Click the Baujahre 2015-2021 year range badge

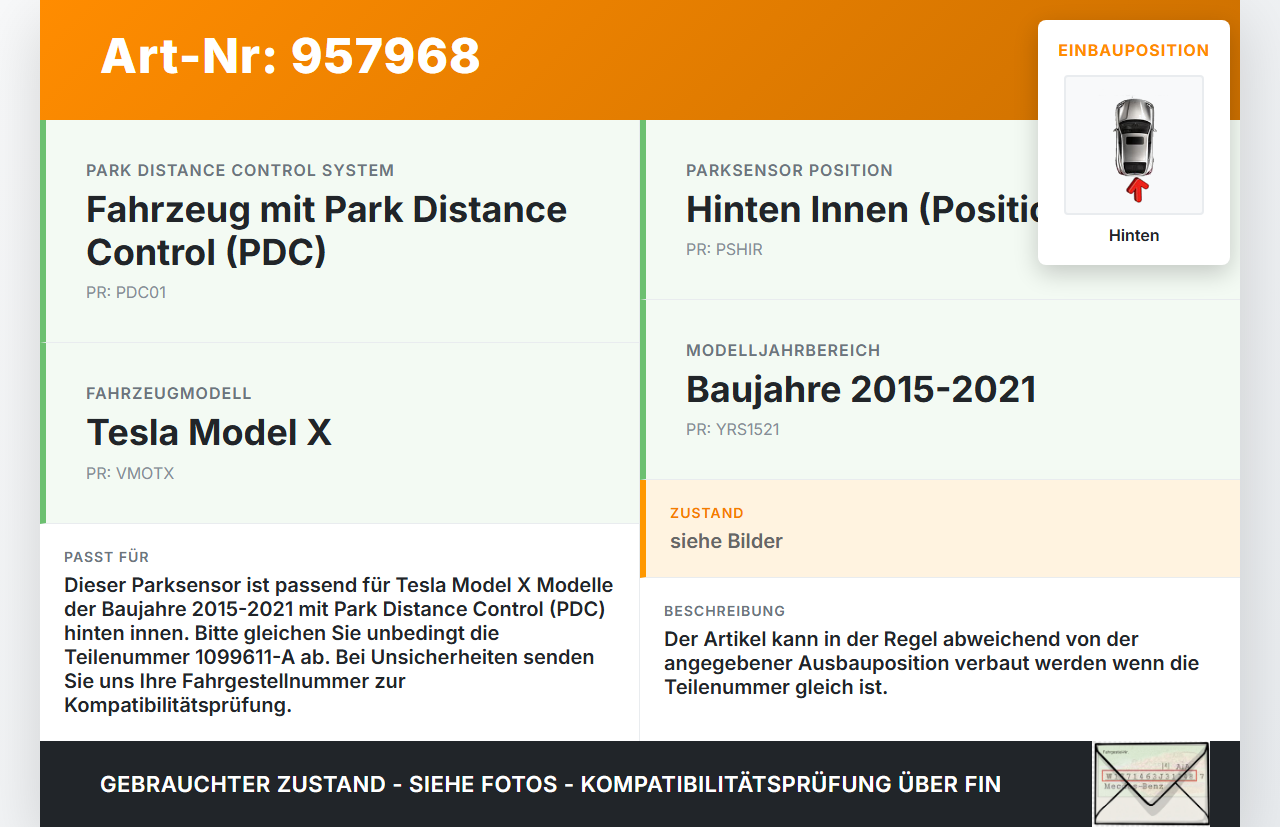point(861,389)
